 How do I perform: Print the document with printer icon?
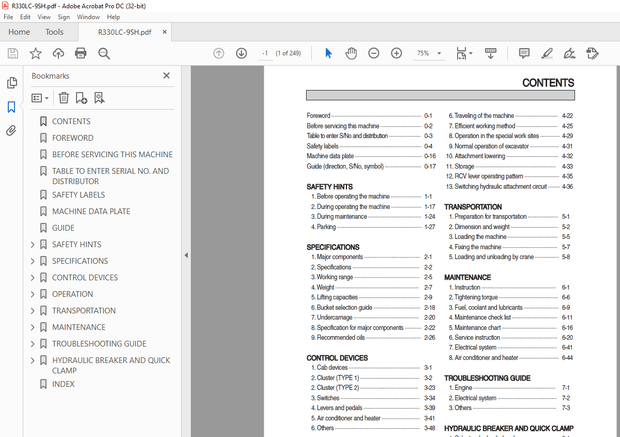point(81,53)
